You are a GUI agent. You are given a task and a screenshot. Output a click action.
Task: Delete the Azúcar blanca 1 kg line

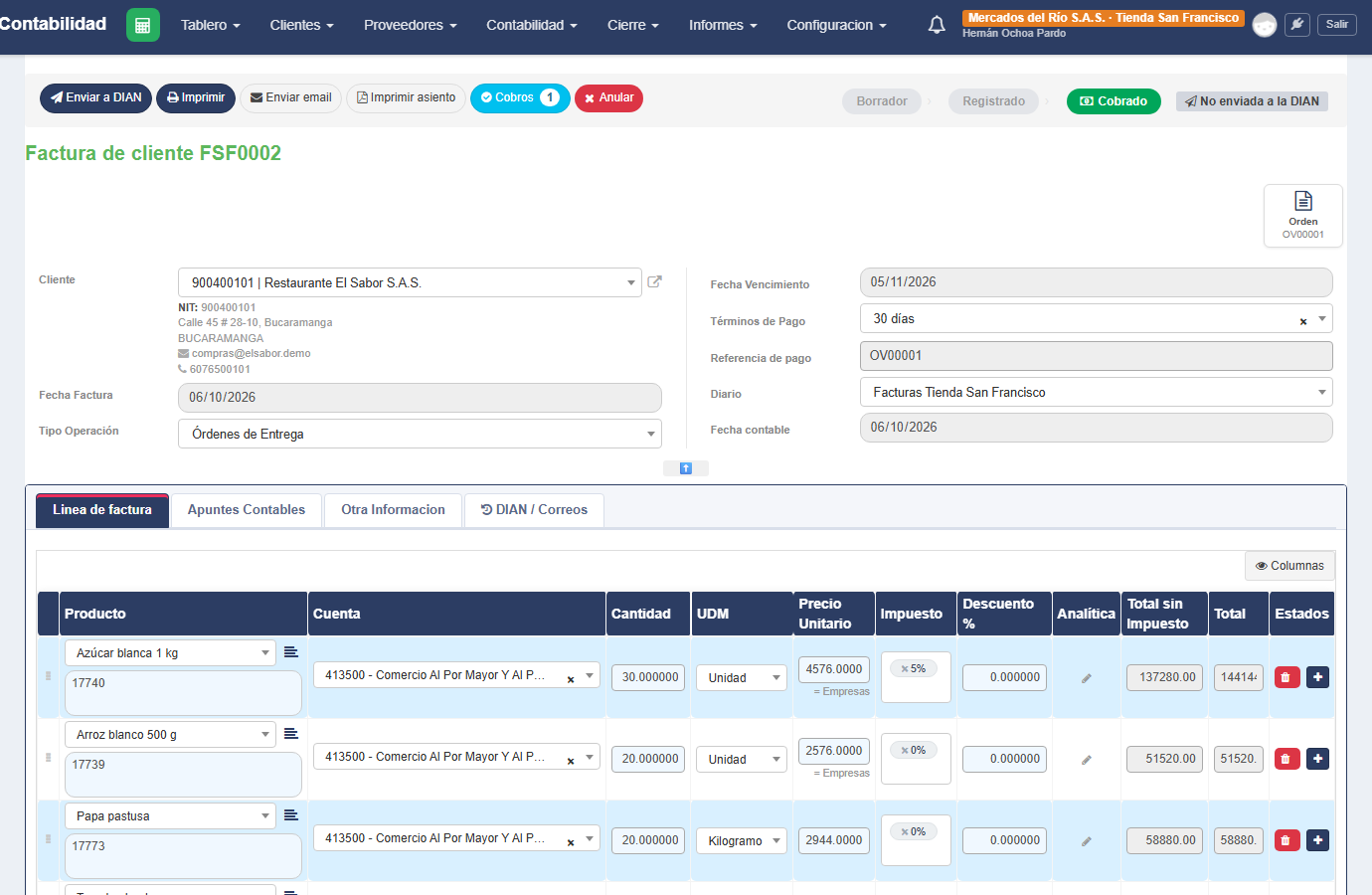(1286, 677)
